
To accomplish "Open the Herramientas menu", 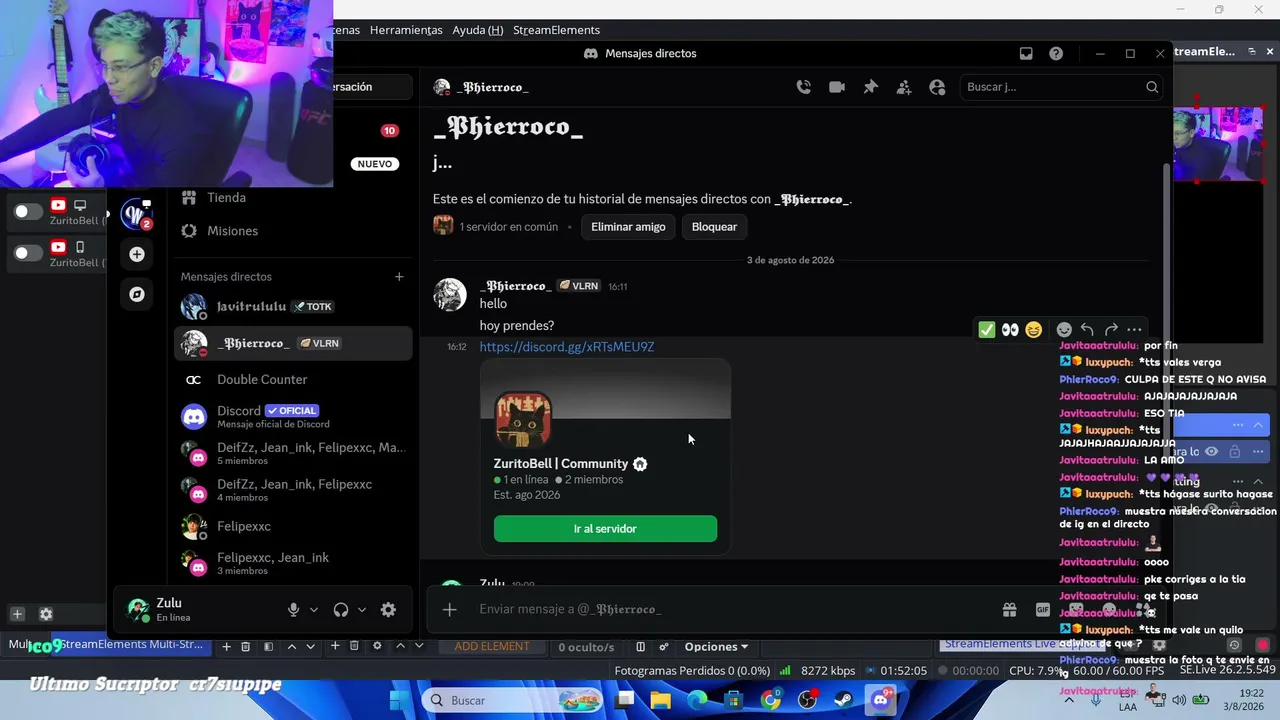I will click(406, 30).
